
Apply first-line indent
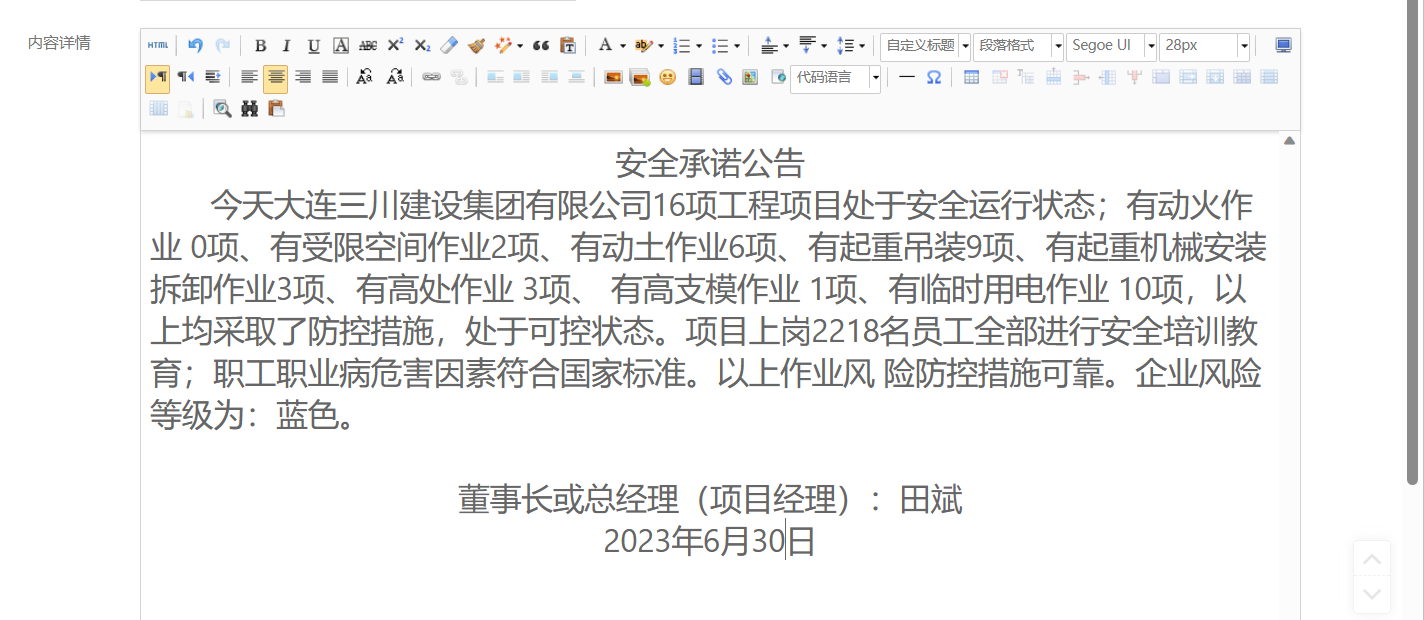click(212, 77)
